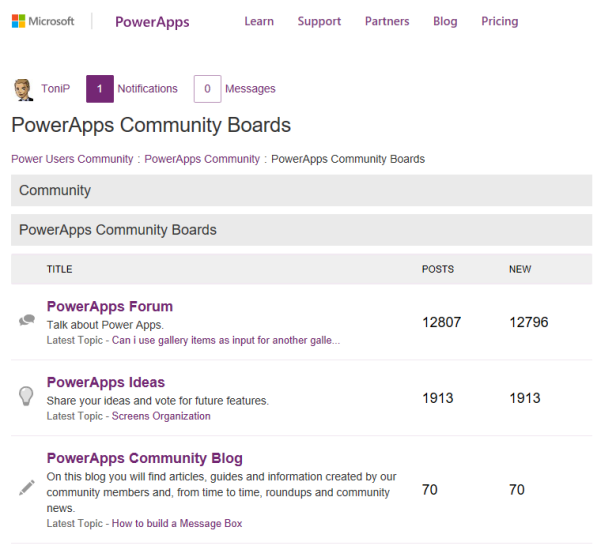This screenshot has width=600, height=545.
Task: Open the notifications count badge
Action: [99, 89]
